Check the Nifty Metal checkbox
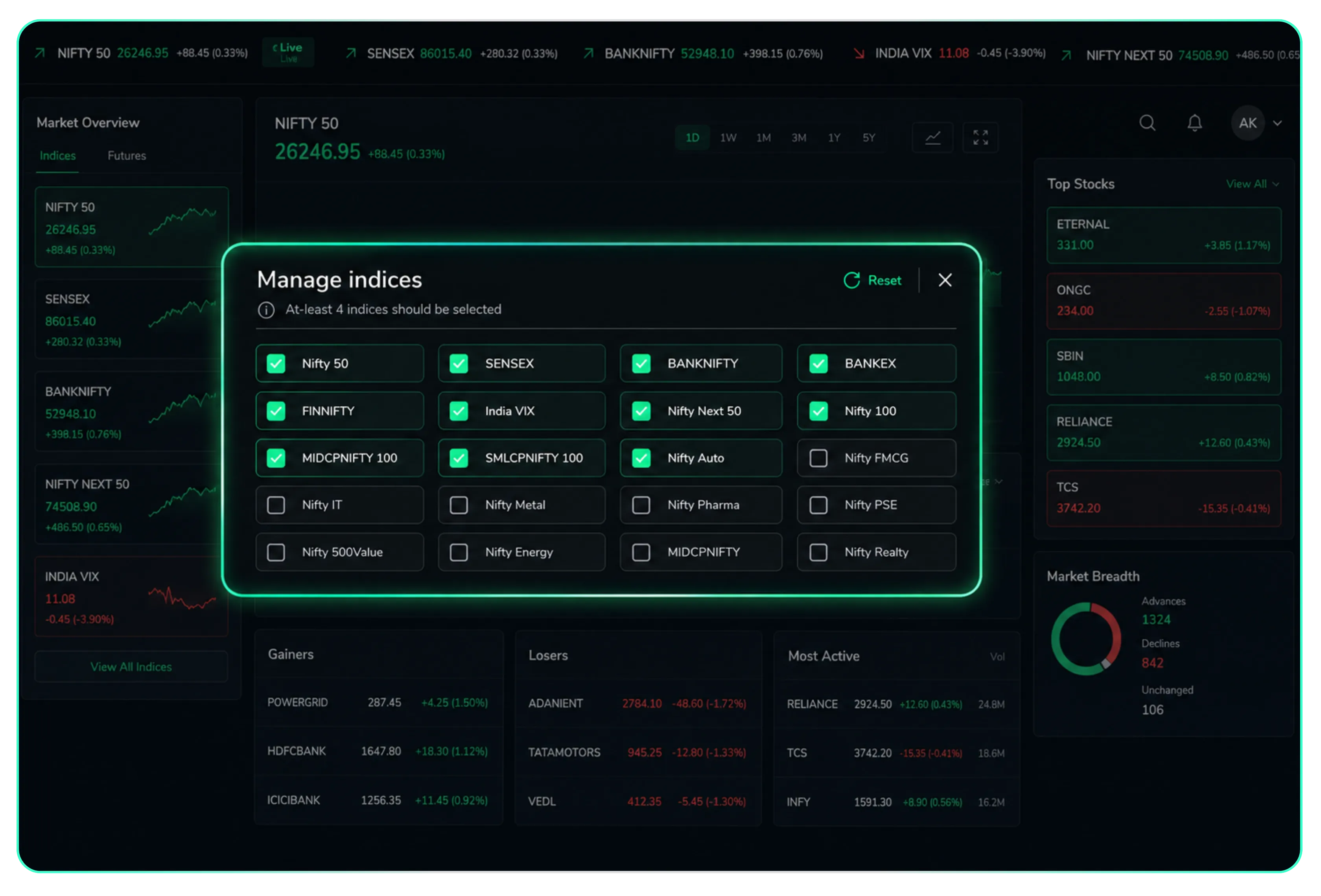Screen dimensions: 1321x896 pos(458,505)
